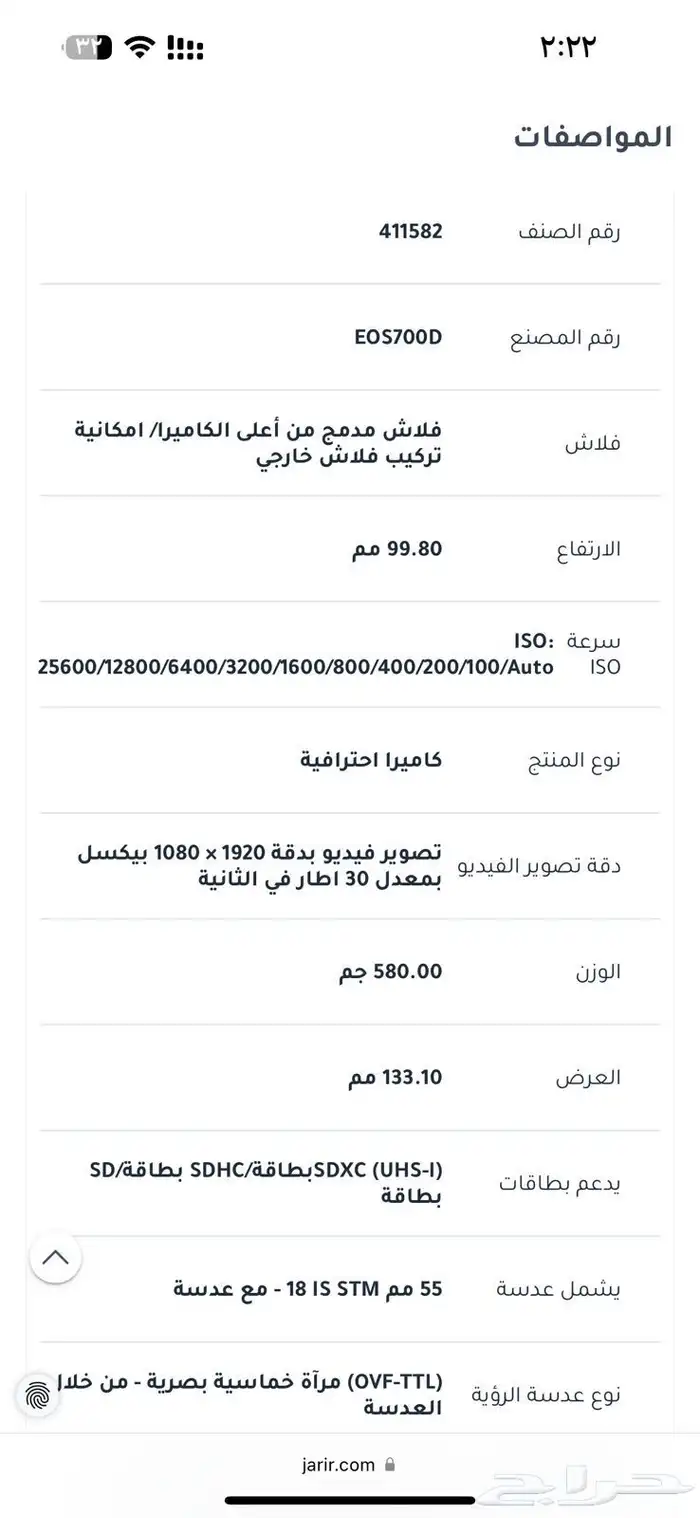Select the manufacturer number EOS700D
The height and width of the screenshot is (1518, 700).
point(398,337)
